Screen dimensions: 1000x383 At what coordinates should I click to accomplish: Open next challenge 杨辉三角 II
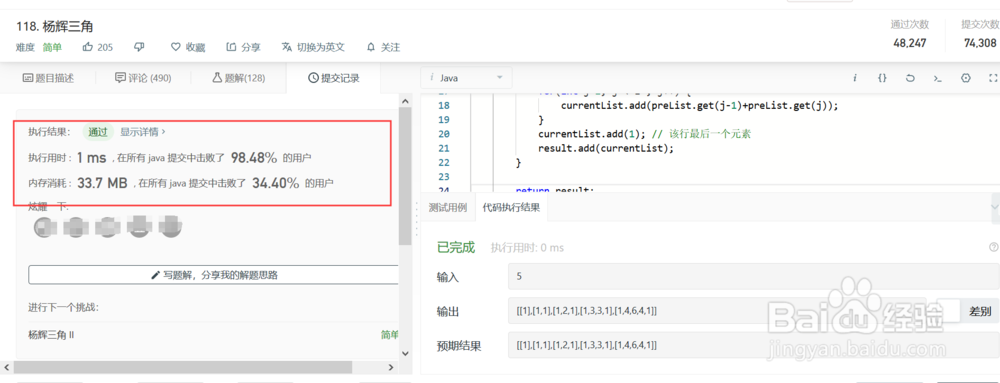point(52,335)
